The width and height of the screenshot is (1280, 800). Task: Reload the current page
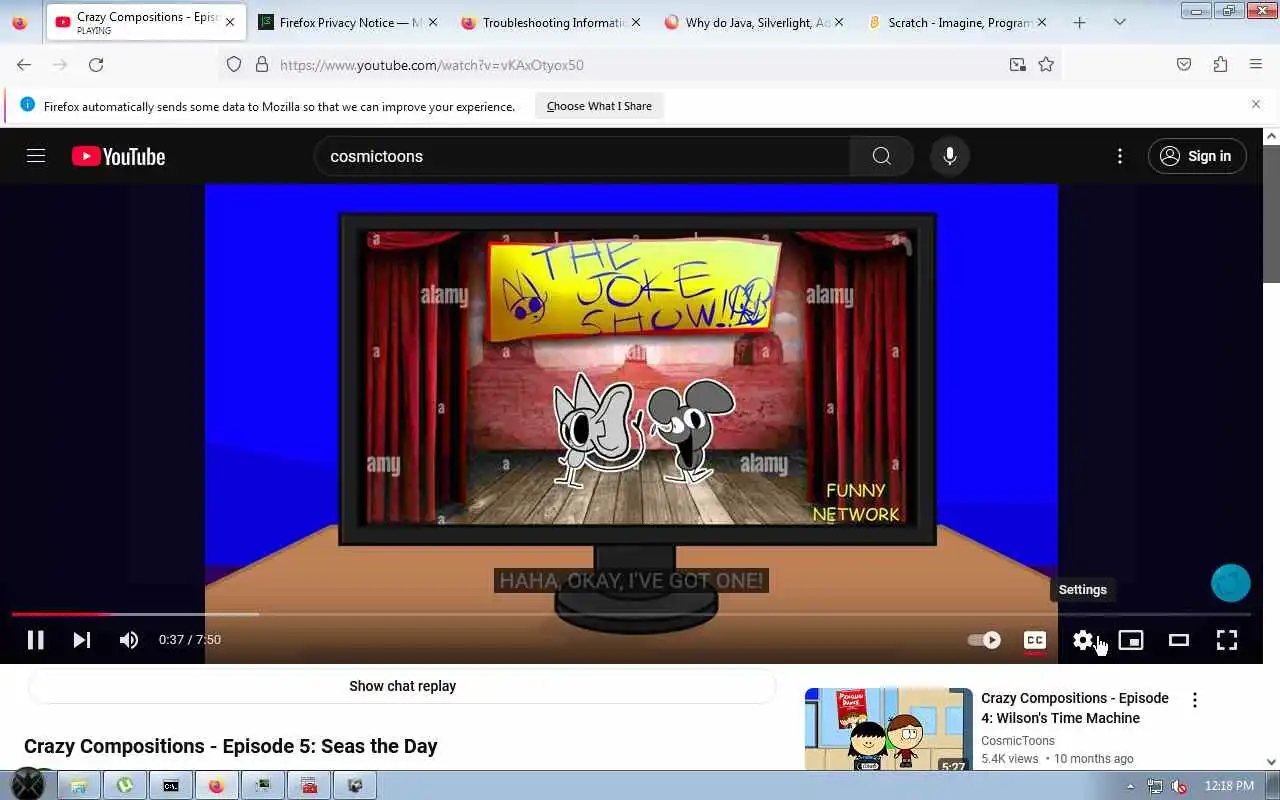96,64
